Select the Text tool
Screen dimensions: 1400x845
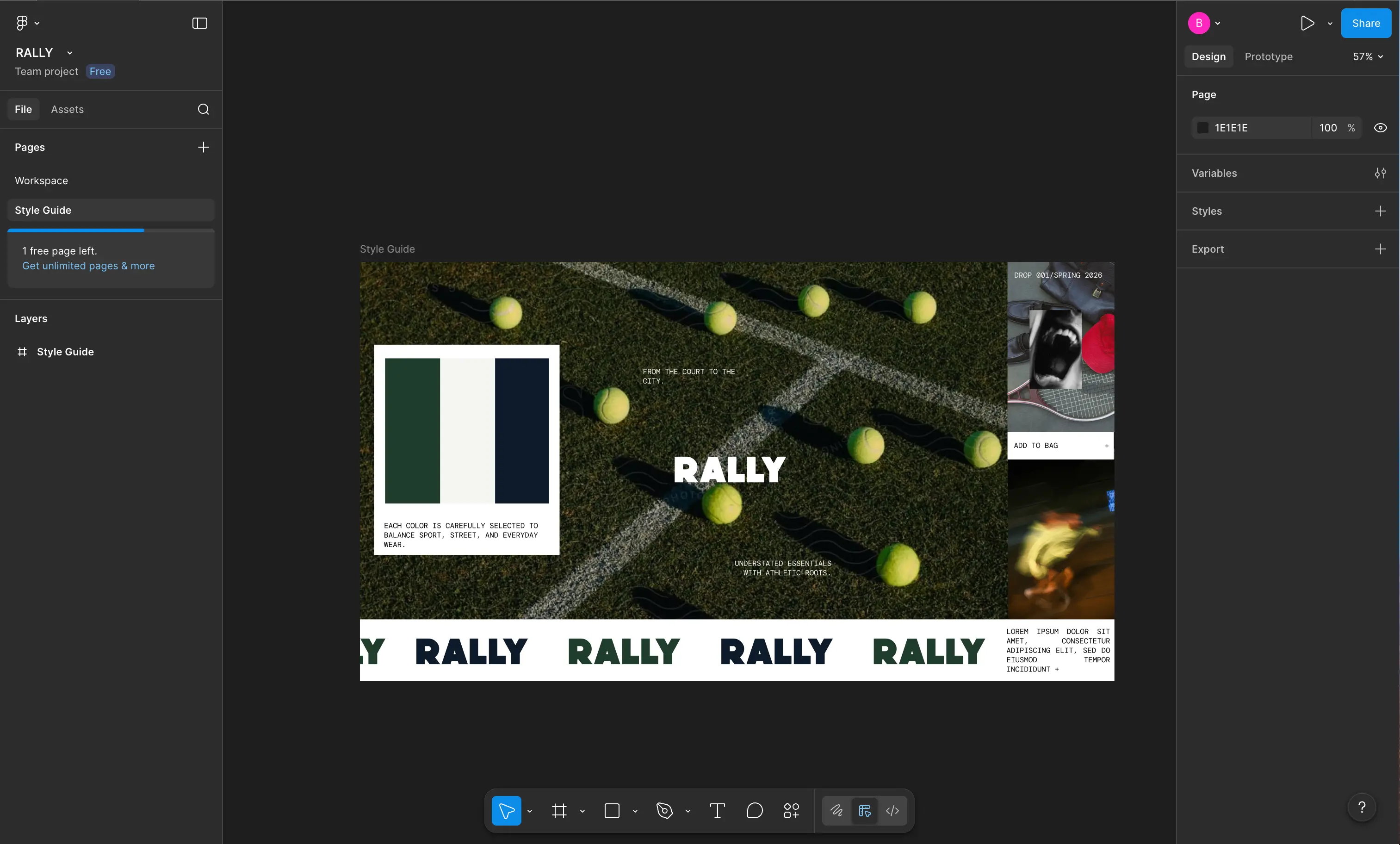click(x=717, y=810)
